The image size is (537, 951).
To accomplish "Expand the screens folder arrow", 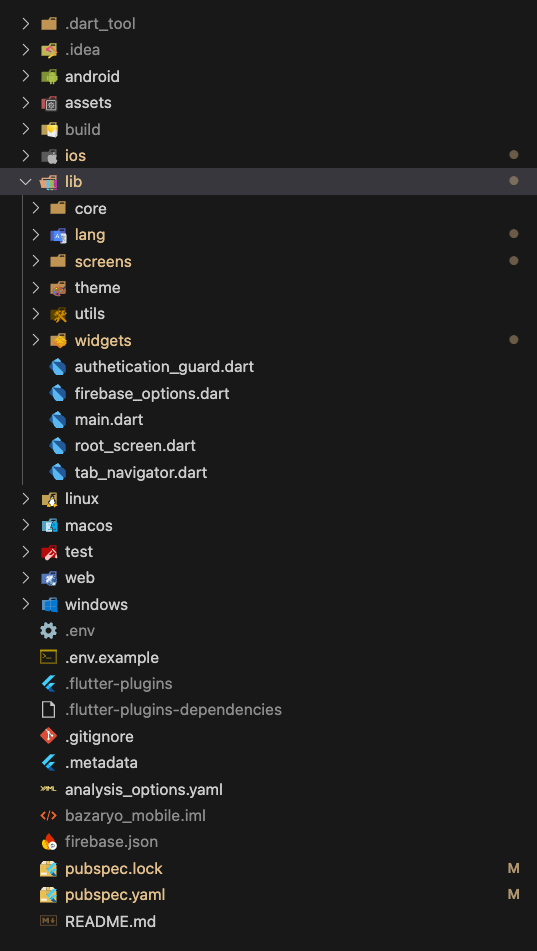I will pyautogui.click(x=36, y=261).
